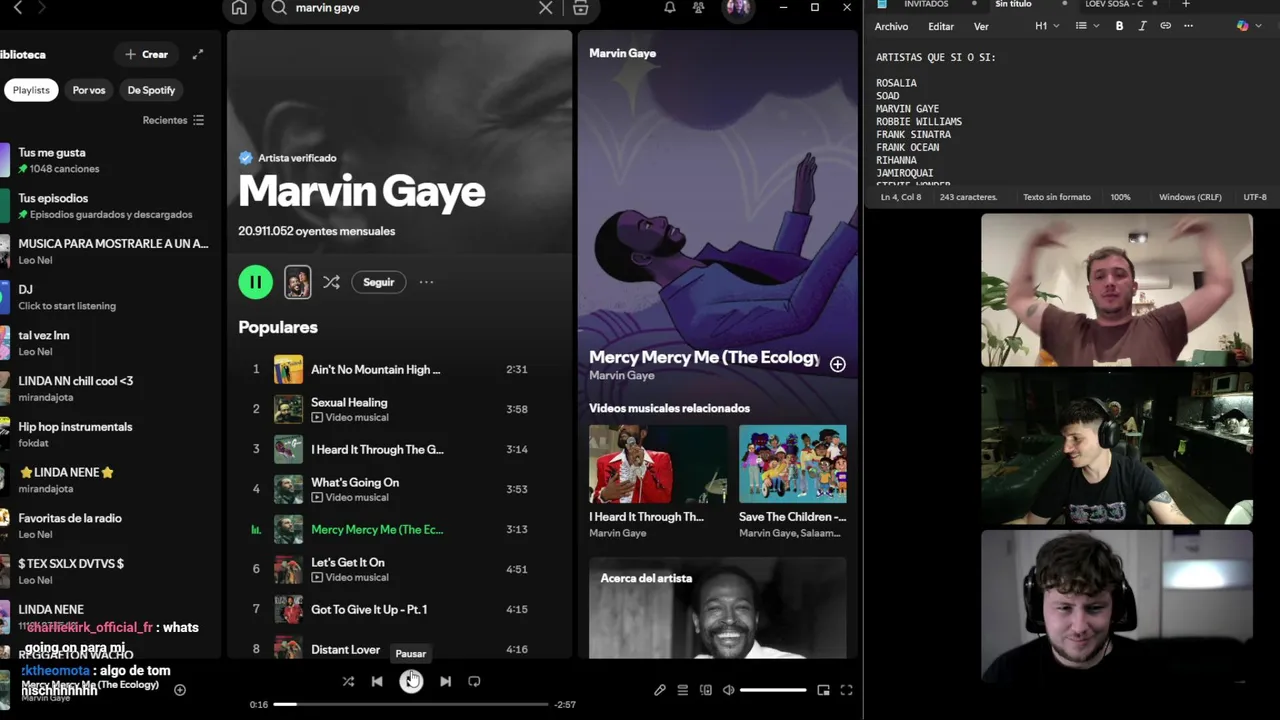The height and width of the screenshot is (720, 1280).
Task: Toggle shuffle on the artist page
Action: pos(331,282)
